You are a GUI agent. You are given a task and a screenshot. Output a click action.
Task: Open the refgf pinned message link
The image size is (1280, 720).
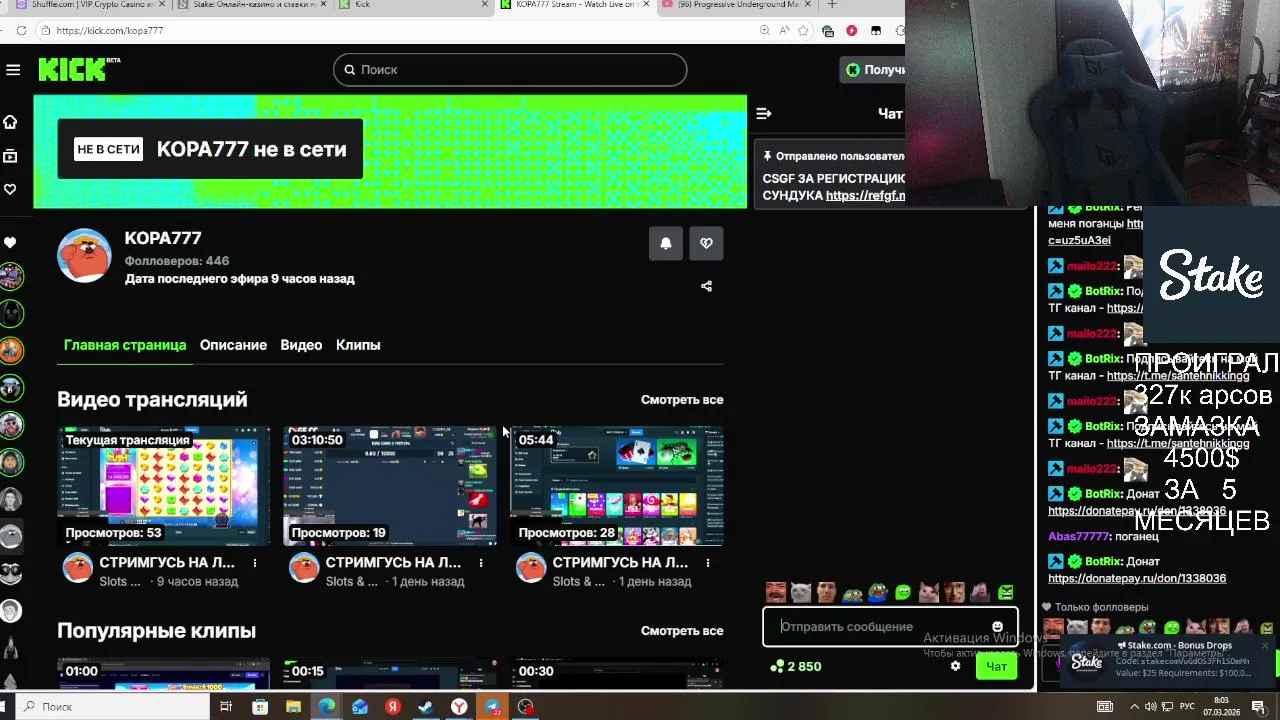click(x=865, y=196)
